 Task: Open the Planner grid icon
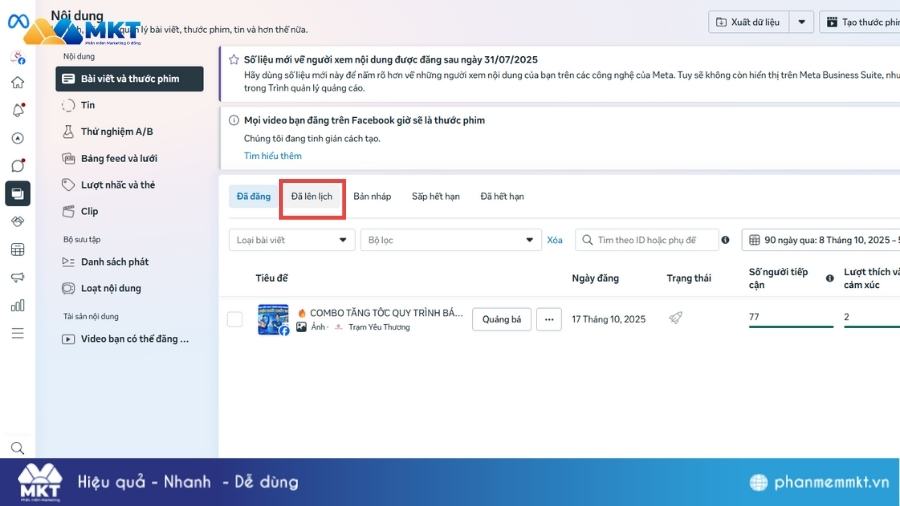[x=18, y=249]
